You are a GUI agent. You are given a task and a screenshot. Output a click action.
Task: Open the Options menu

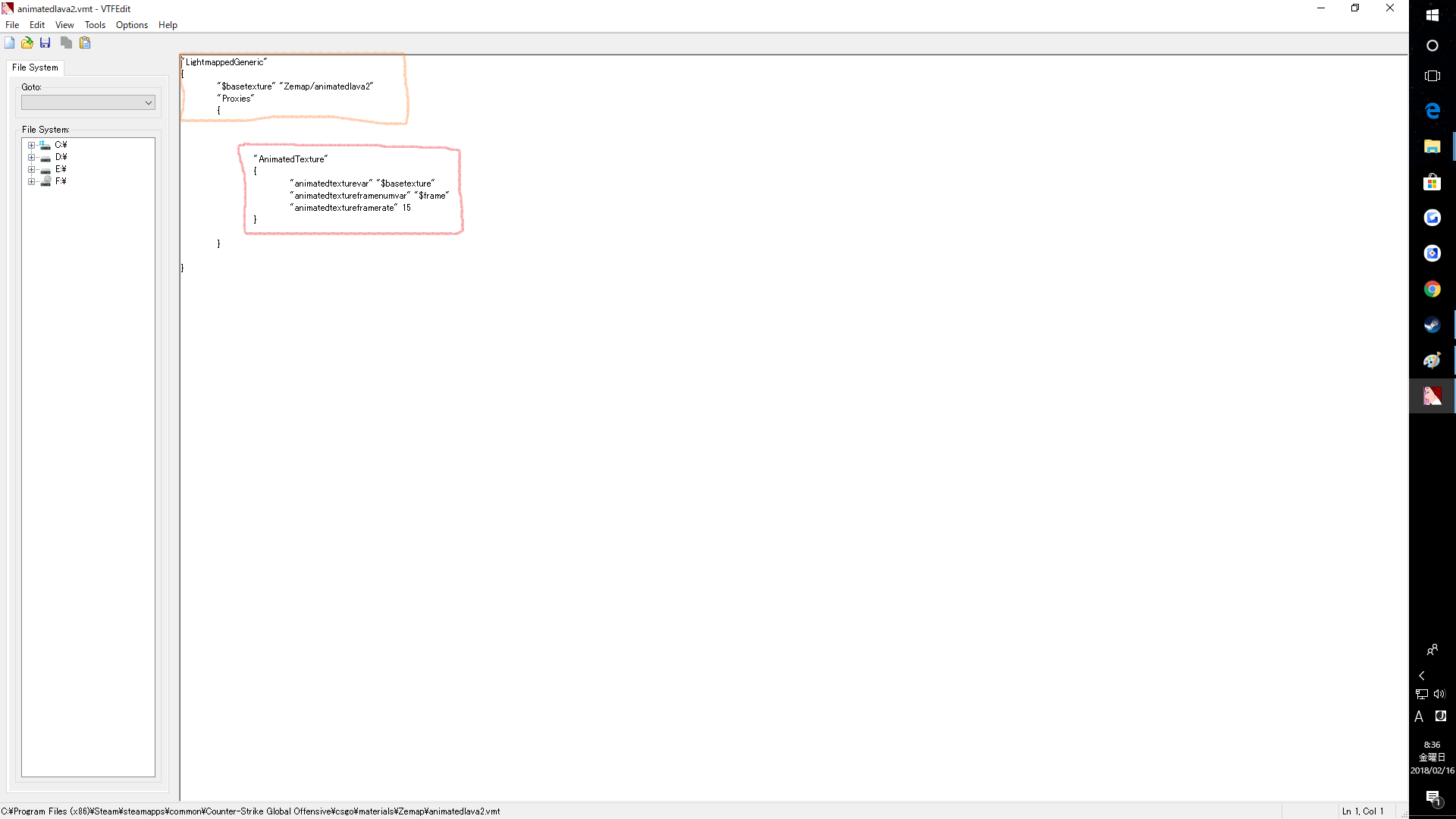pos(132,25)
